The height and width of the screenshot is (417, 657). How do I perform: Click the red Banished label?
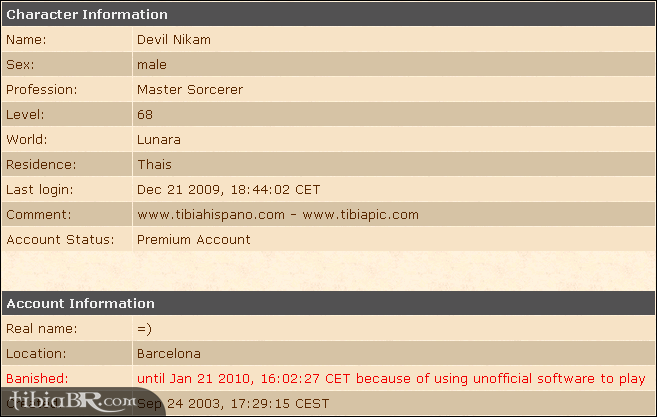coord(36,378)
